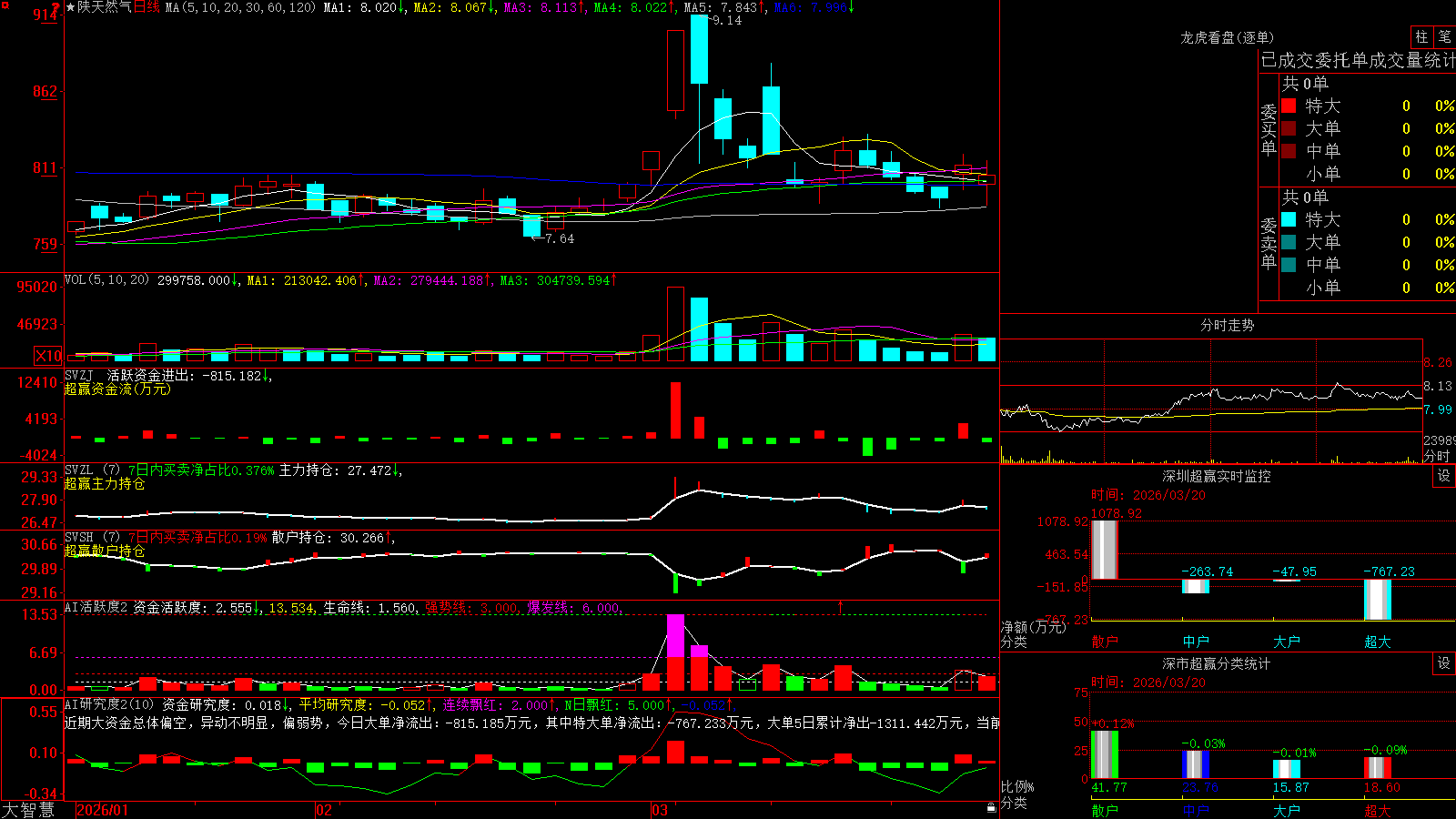Click the 近期大资金总体偏空 analysis text line
Viewport: 1456px width, 819px height.
pos(531,723)
